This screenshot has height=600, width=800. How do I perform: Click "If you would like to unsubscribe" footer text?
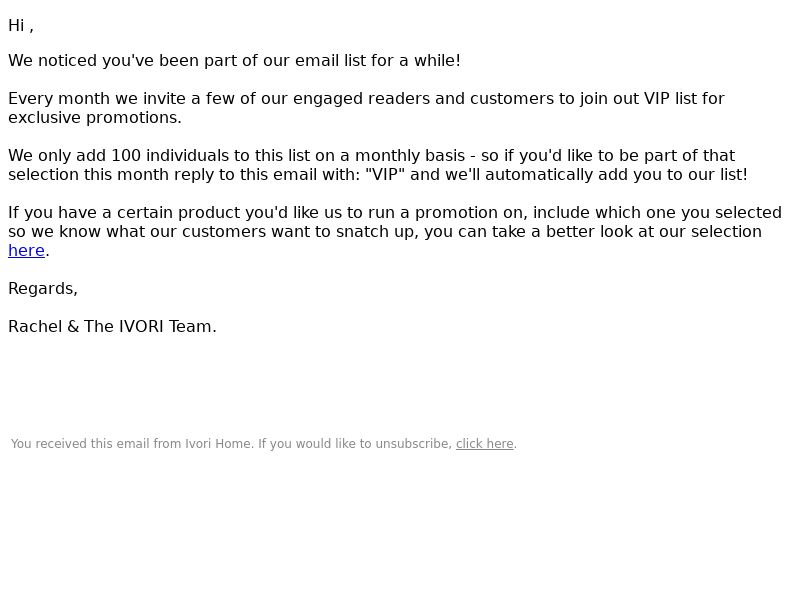[x=355, y=444]
